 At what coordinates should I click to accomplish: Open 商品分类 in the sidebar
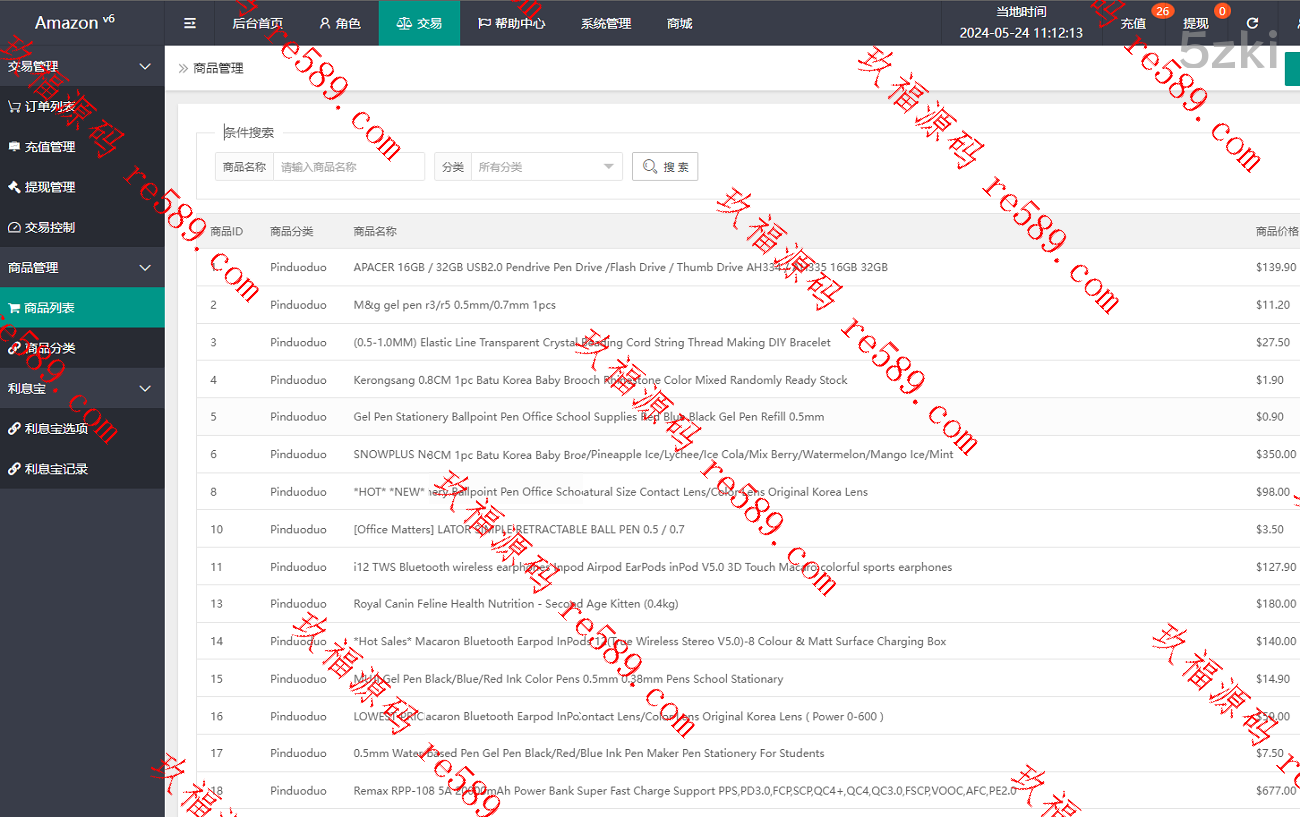50,348
